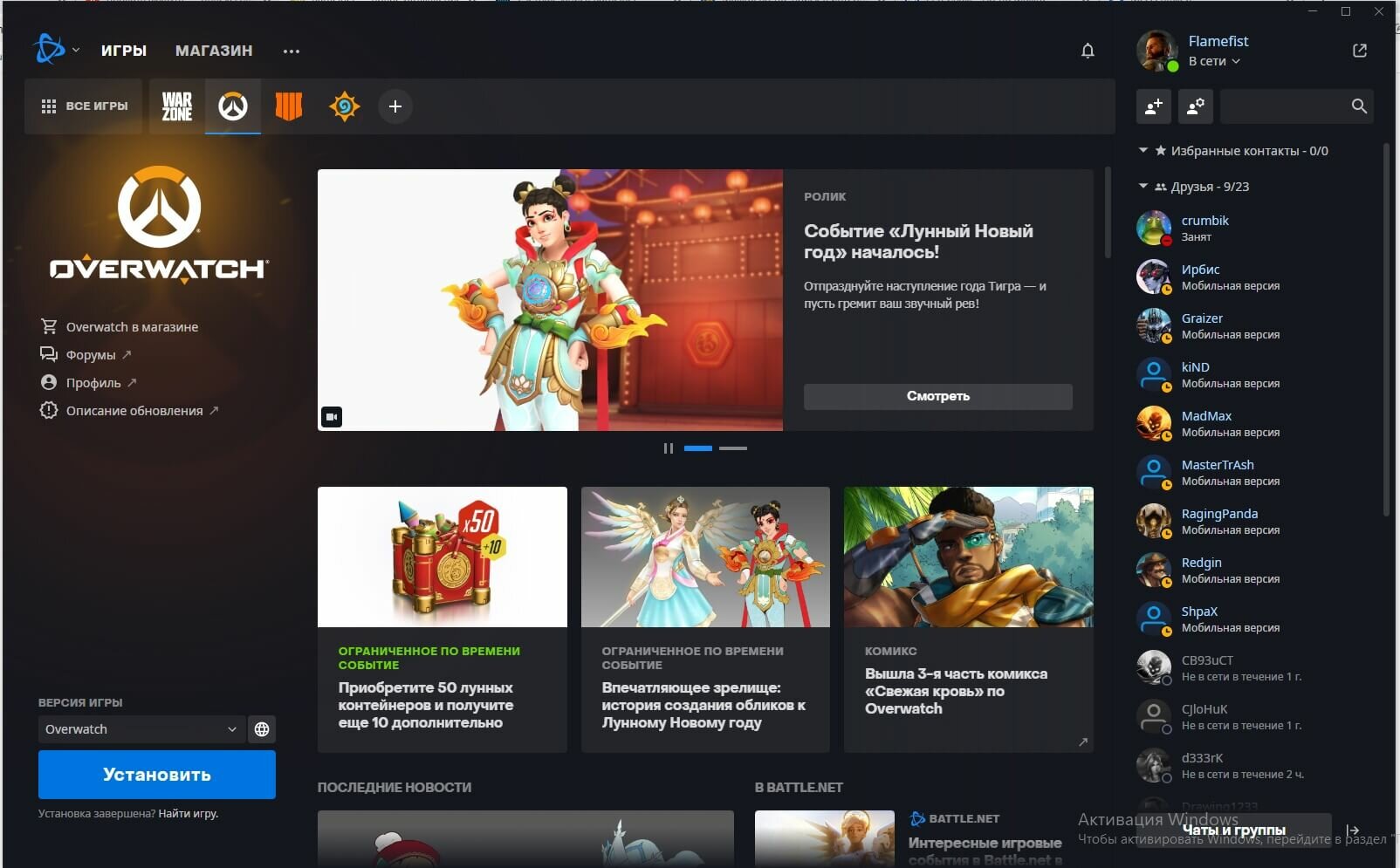Open d333rK's avatar

[x=1154, y=765]
